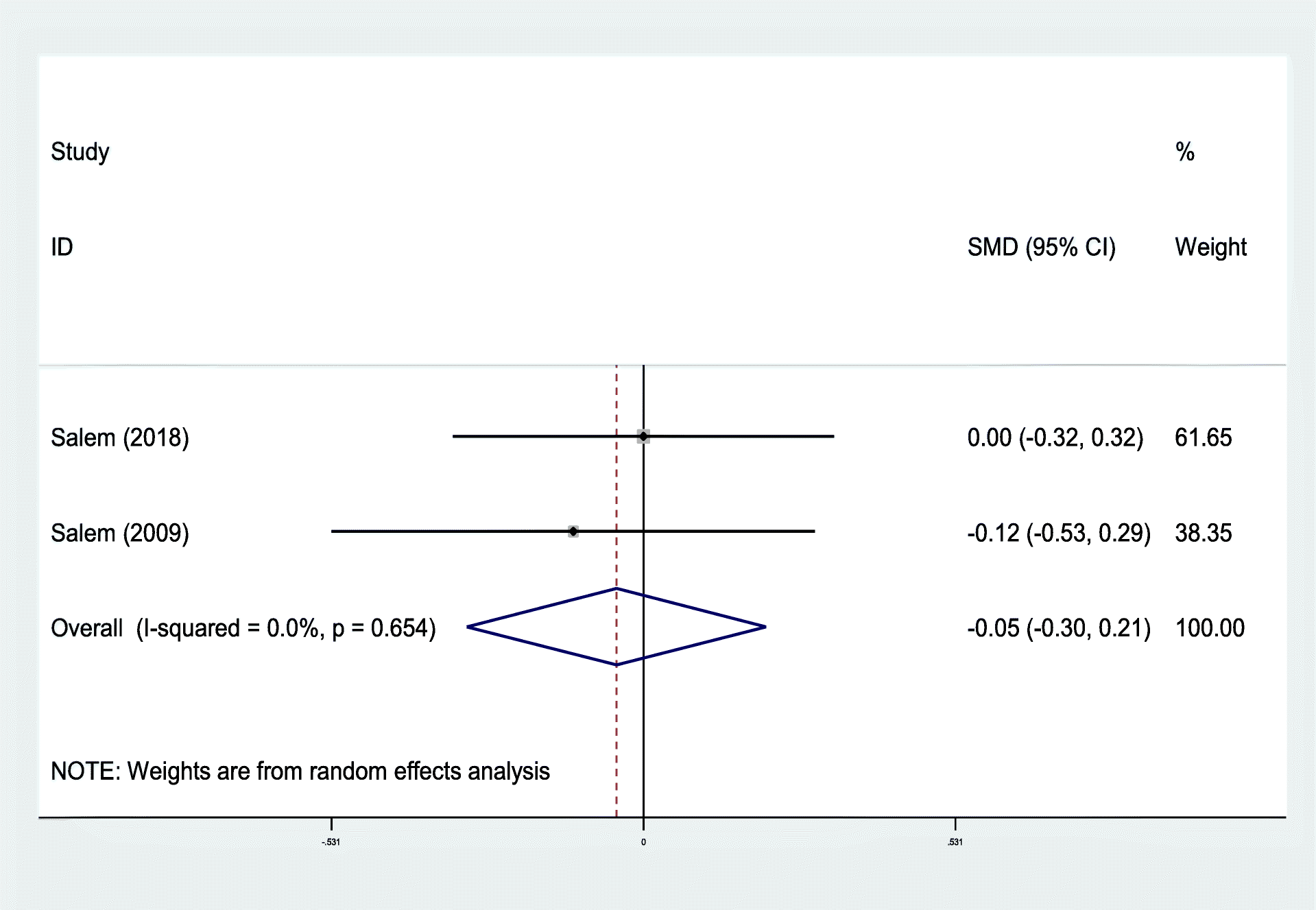Click the weight '38.35'

(1204, 533)
